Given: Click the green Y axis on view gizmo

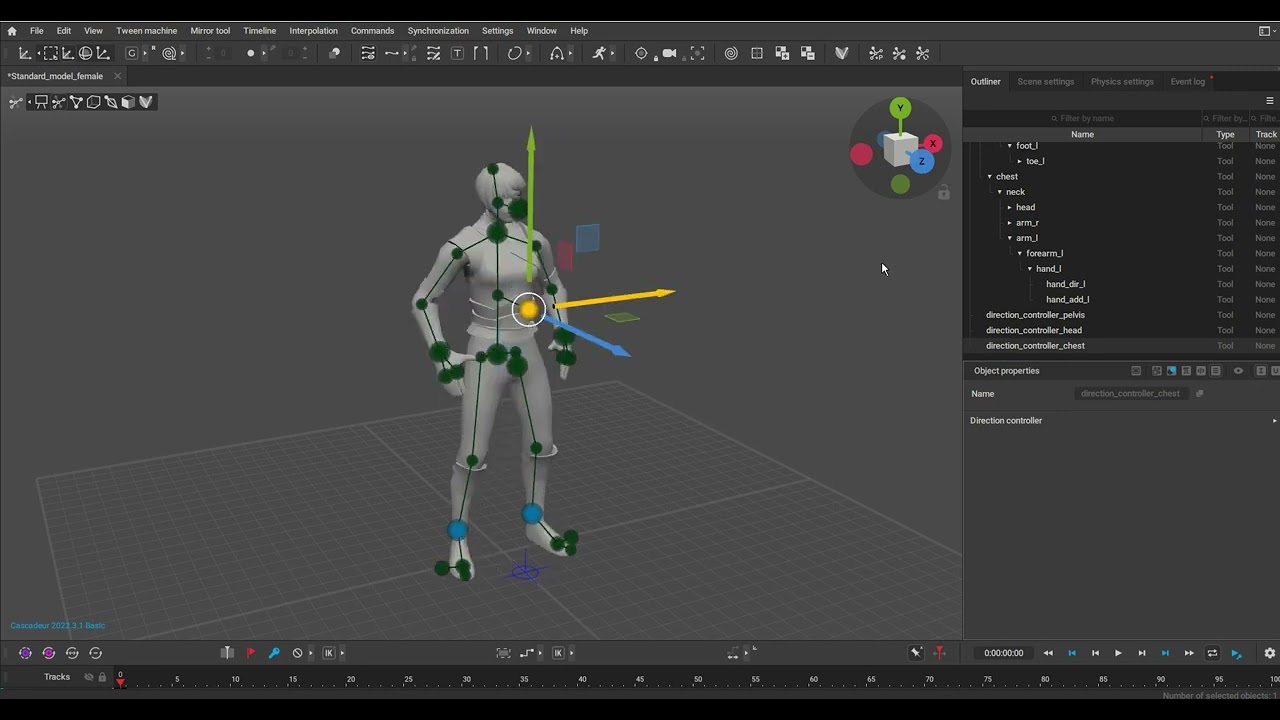Looking at the screenshot, I should tap(900, 108).
